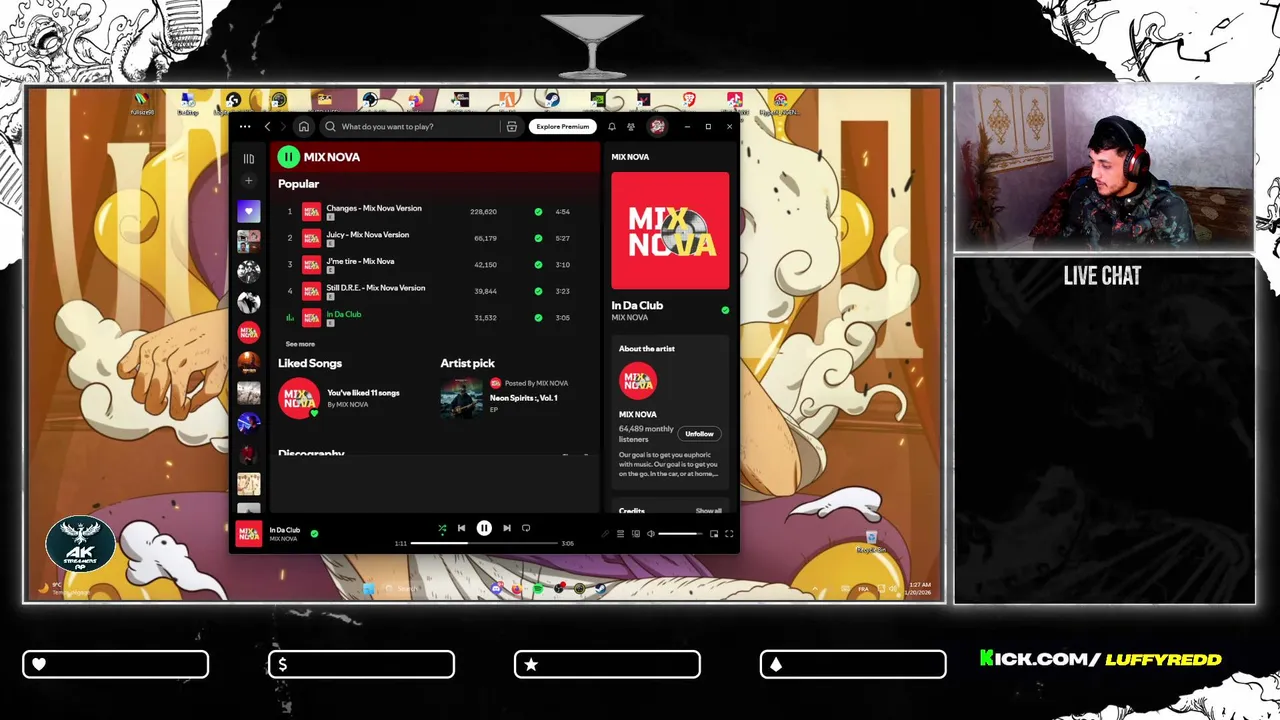
Task: Toggle saved checkmark next to player bar song title
Action: 314,534
